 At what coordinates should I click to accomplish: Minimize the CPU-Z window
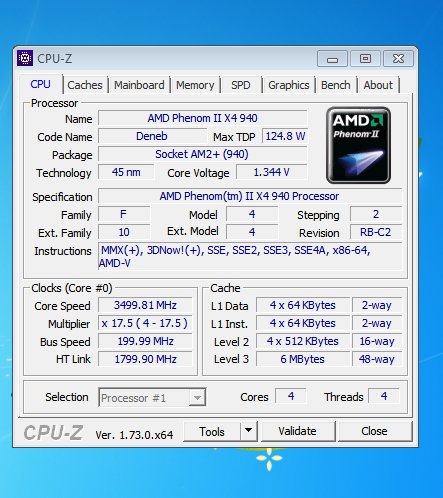pos(332,59)
